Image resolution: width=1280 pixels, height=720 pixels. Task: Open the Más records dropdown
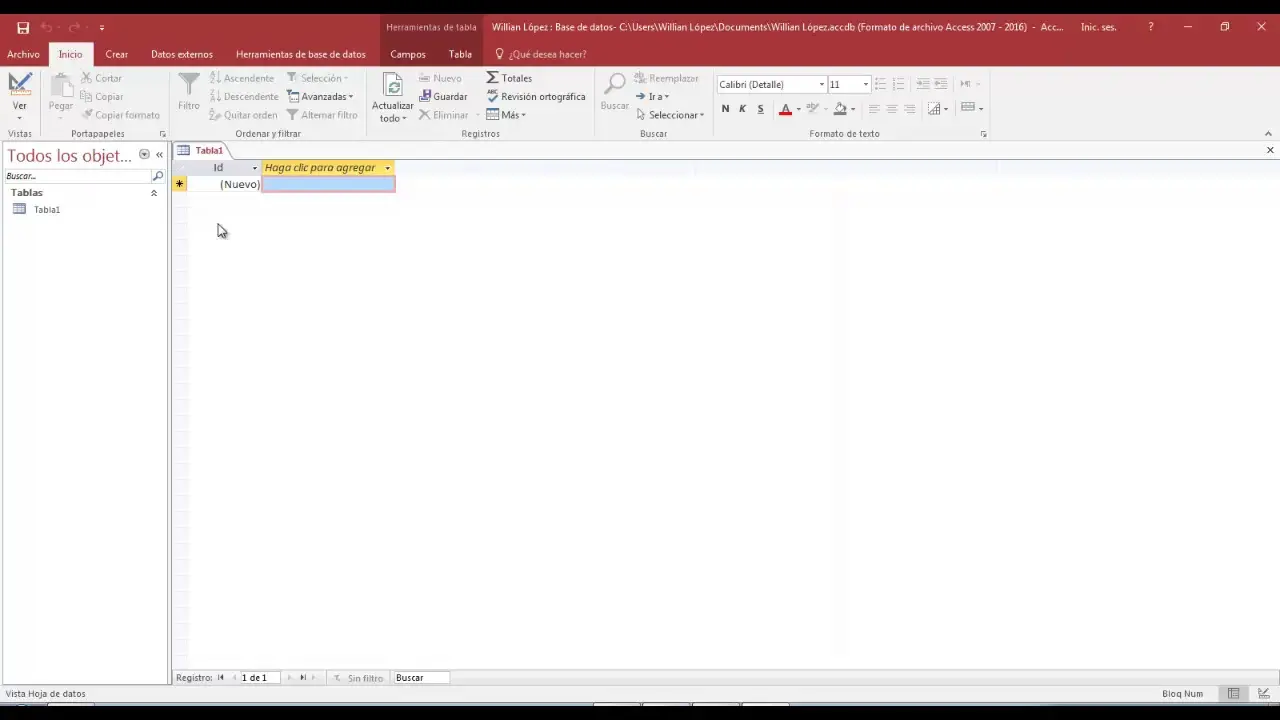pyautogui.click(x=506, y=115)
